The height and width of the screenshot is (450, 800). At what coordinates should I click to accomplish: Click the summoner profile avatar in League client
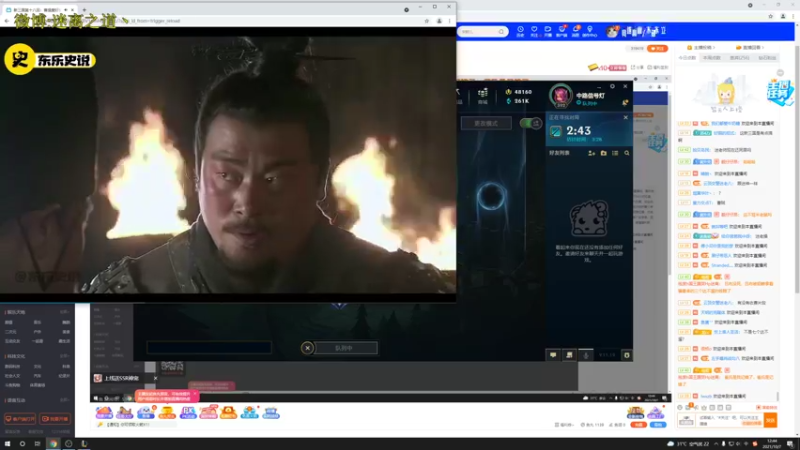click(x=561, y=95)
